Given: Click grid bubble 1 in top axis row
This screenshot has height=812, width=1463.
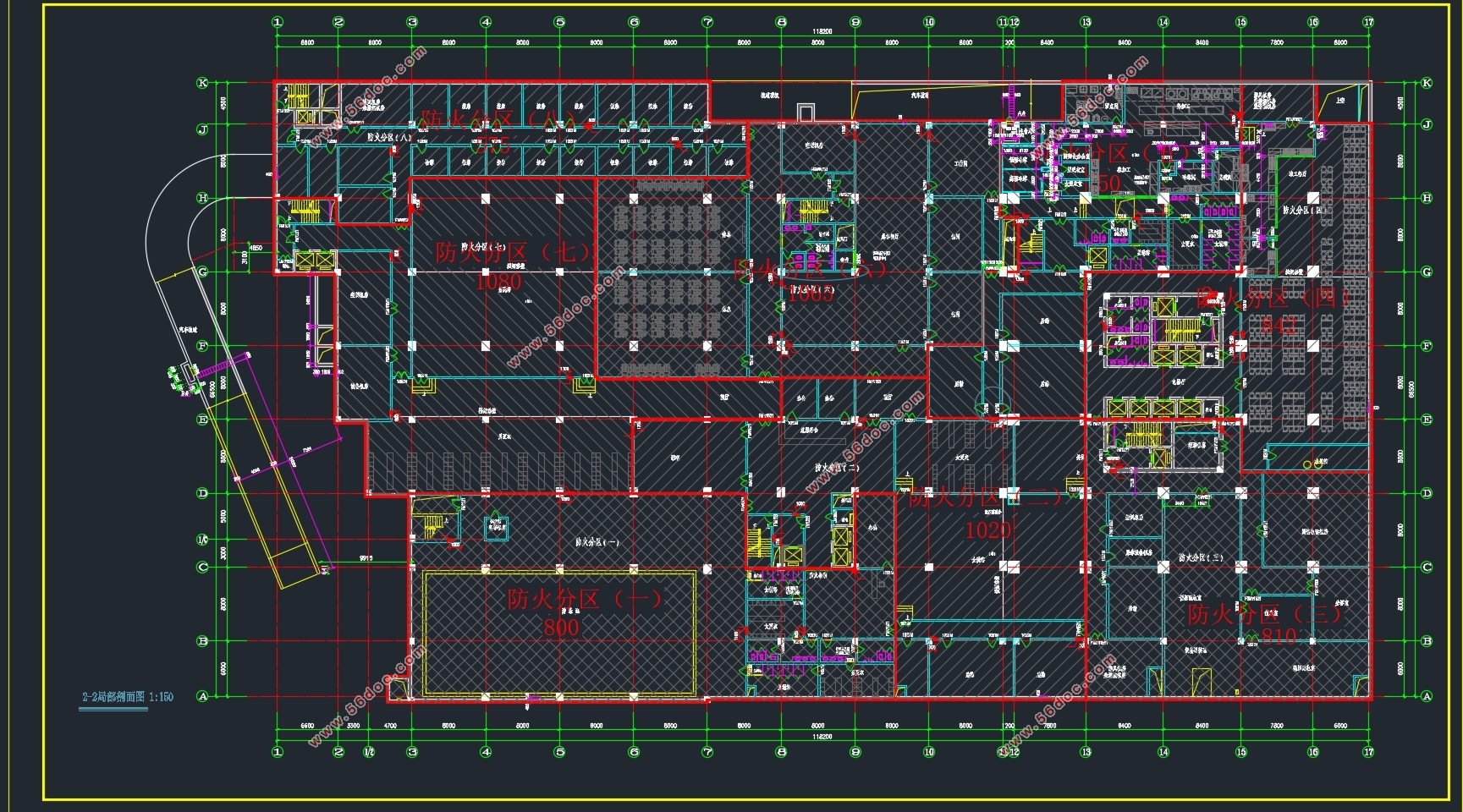Looking at the screenshot, I should [278, 22].
